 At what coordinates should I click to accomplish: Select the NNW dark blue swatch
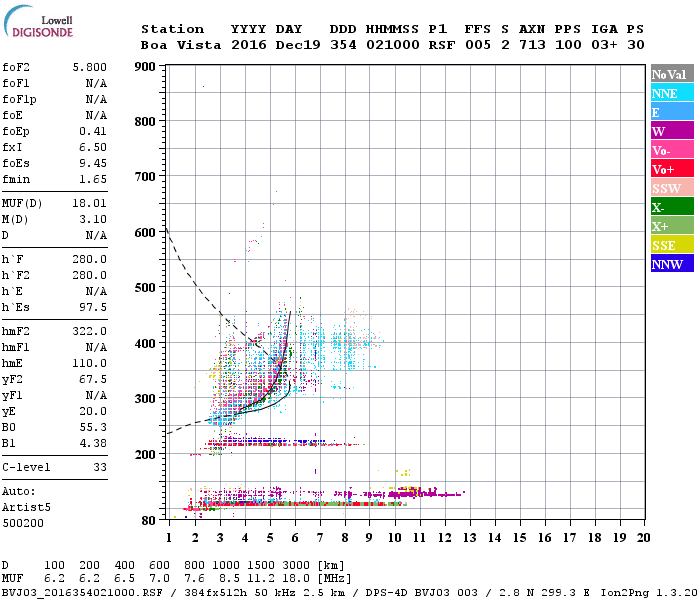[x=672, y=263]
